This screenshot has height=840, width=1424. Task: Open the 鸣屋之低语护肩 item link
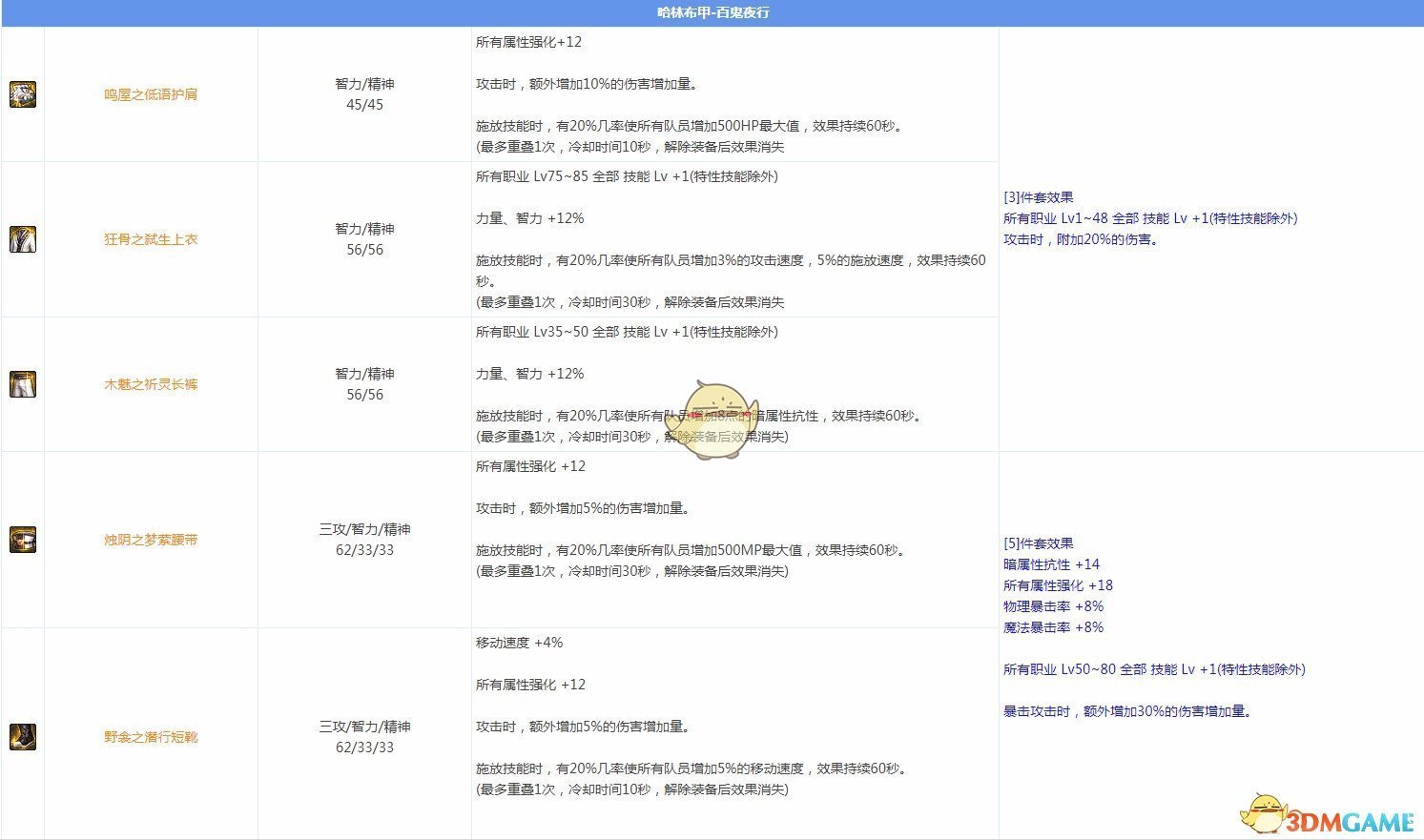152,94
